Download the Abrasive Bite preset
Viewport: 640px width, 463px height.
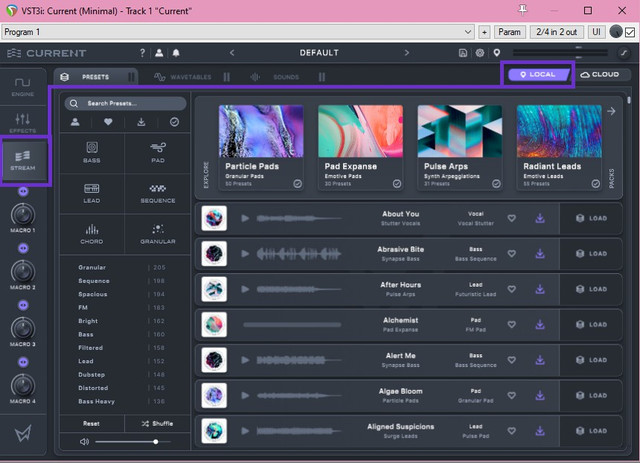coord(540,254)
